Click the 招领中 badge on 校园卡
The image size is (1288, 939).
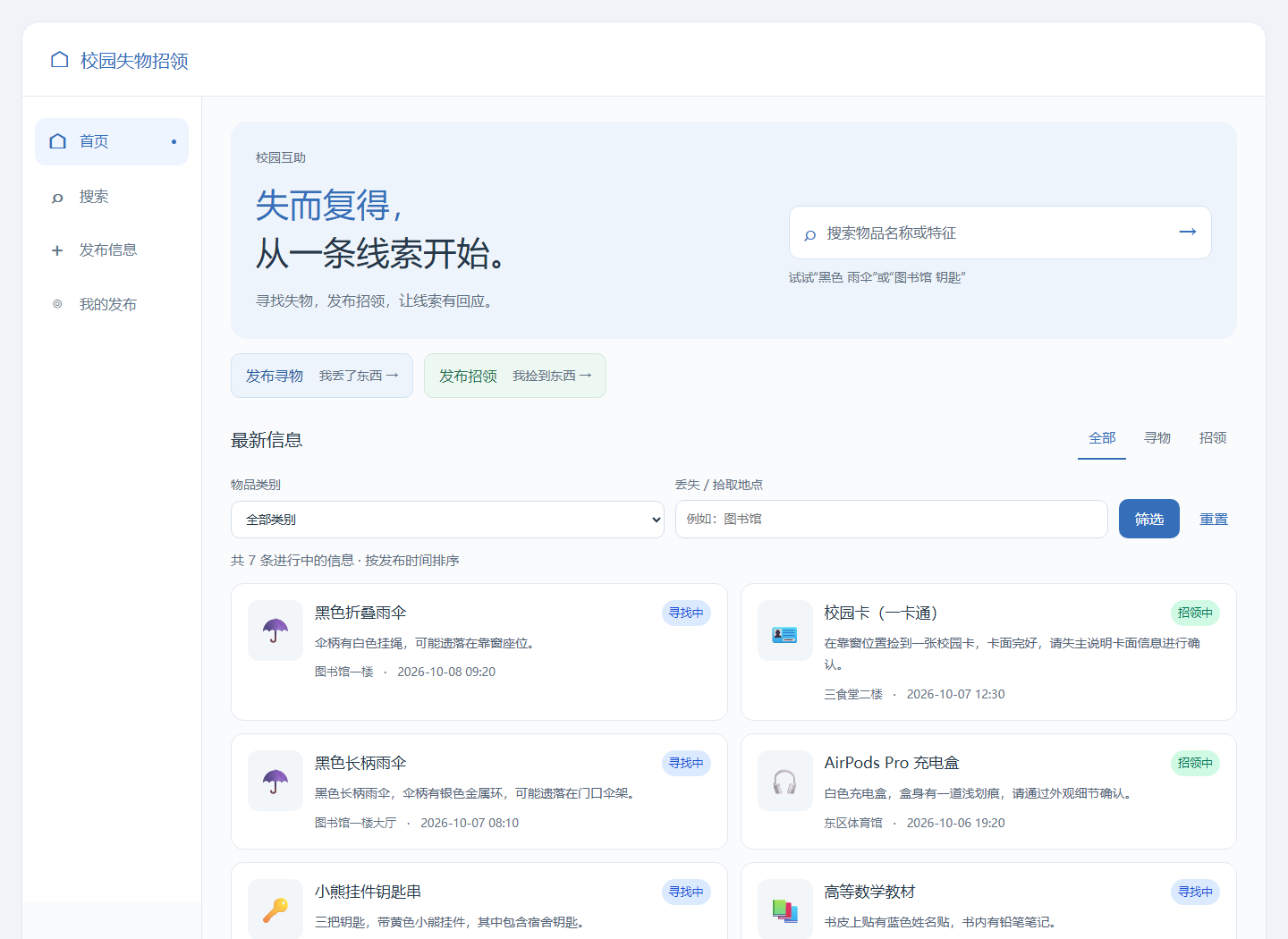(1195, 613)
